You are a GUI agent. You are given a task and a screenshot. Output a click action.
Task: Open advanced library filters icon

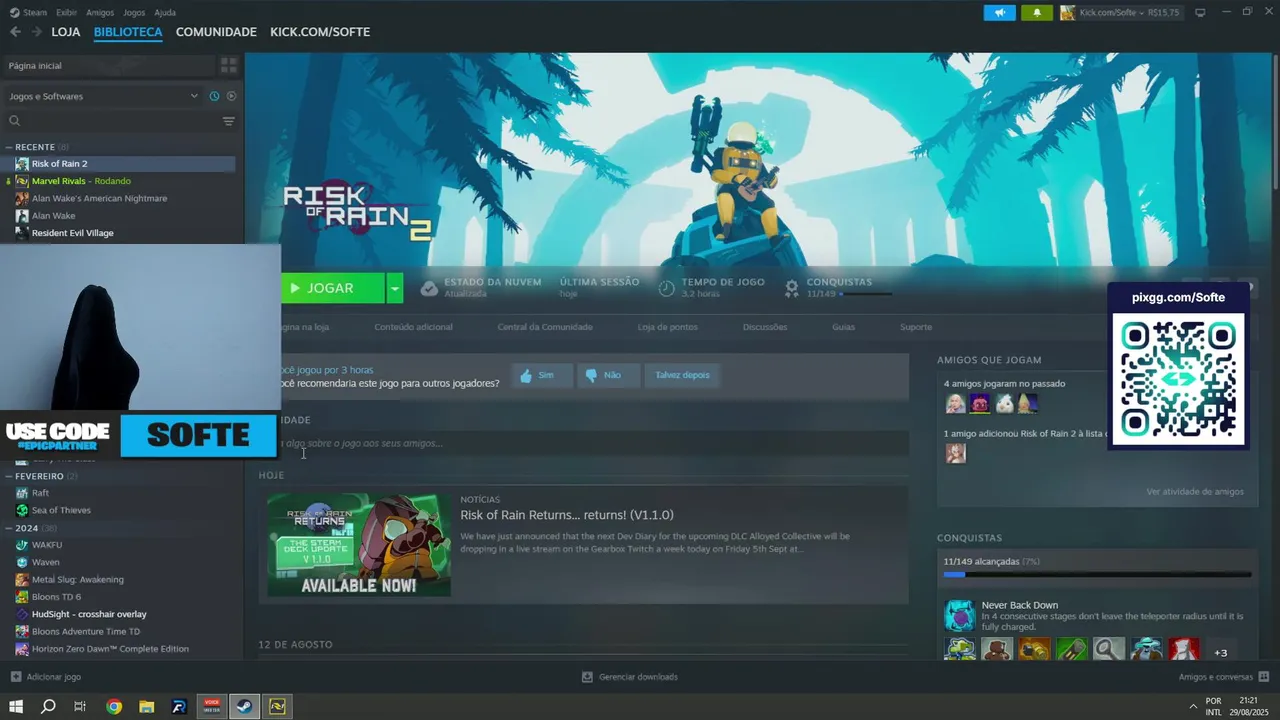[229, 121]
